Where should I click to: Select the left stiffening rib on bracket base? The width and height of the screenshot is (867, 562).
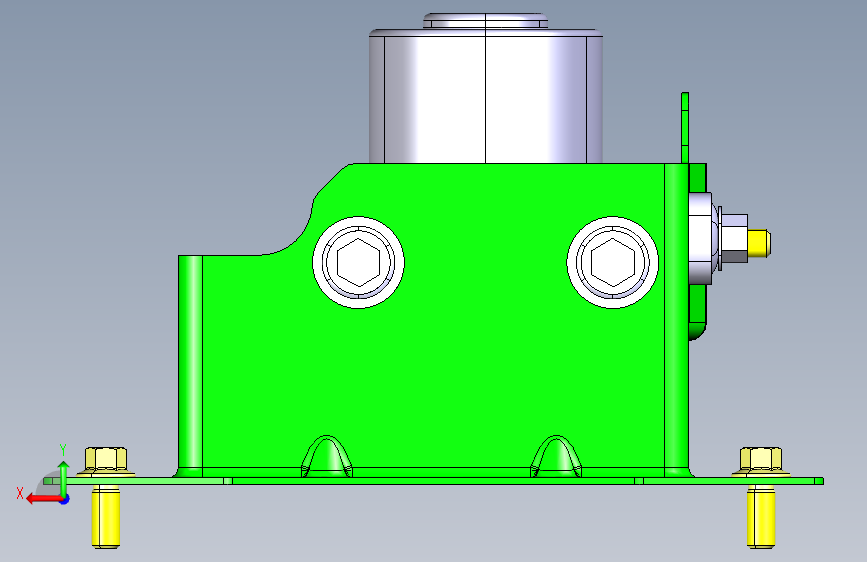pos(327,456)
